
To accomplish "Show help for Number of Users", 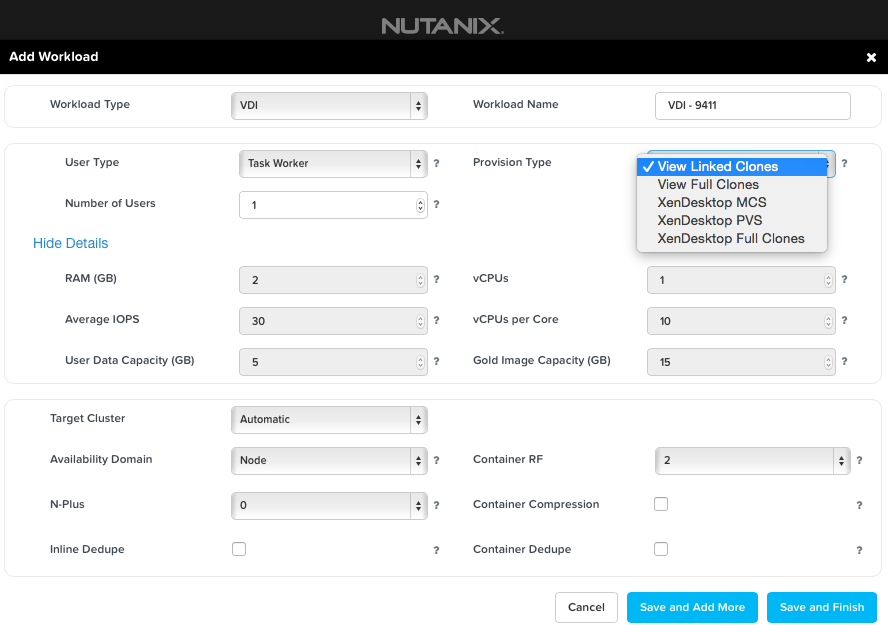I will [436, 204].
